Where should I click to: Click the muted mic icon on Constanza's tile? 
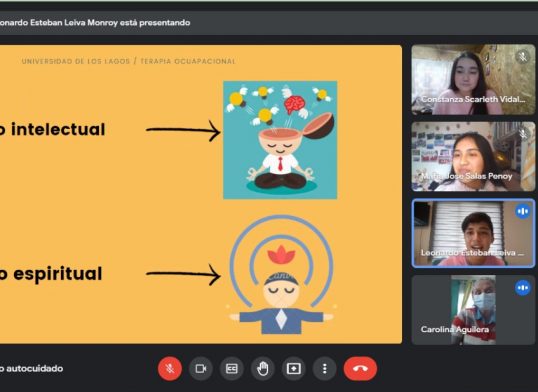(x=523, y=57)
